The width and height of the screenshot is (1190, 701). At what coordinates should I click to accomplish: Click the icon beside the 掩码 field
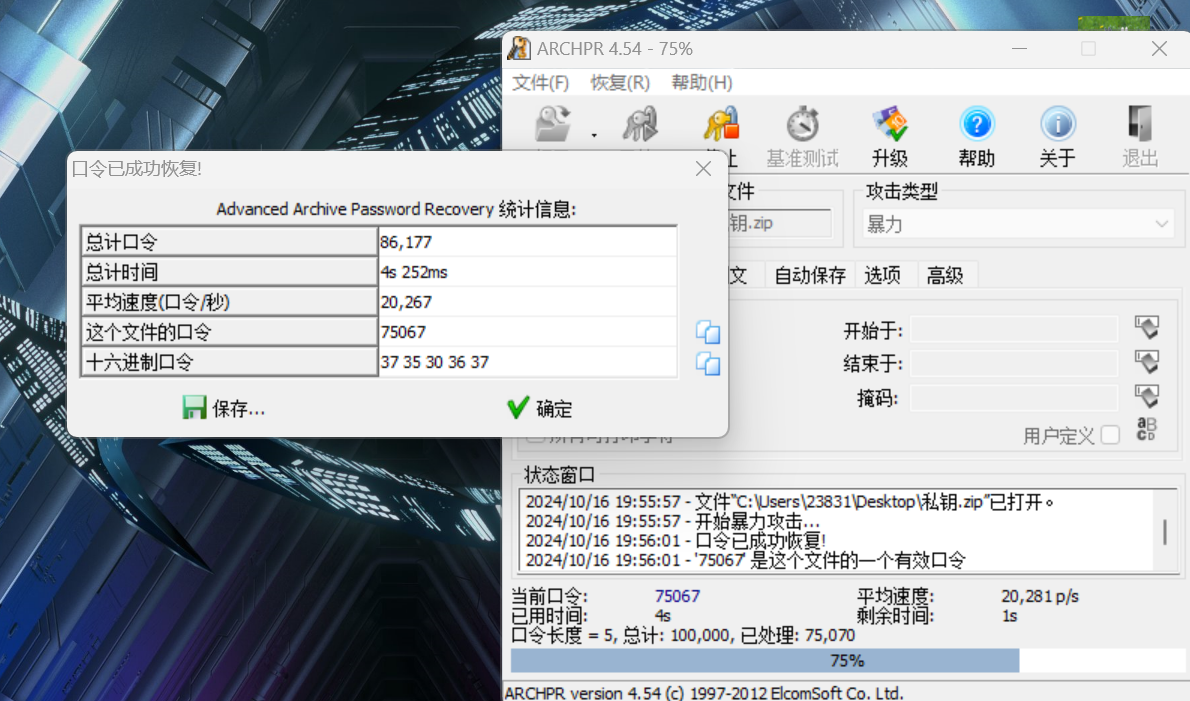1147,396
